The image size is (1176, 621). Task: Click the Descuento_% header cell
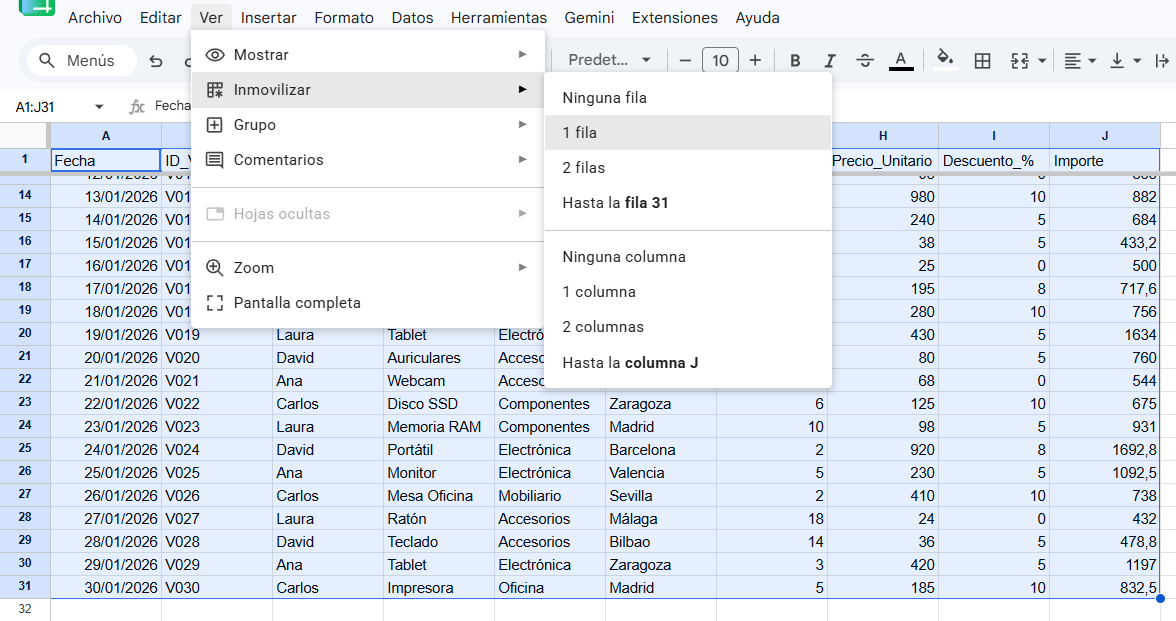994,160
